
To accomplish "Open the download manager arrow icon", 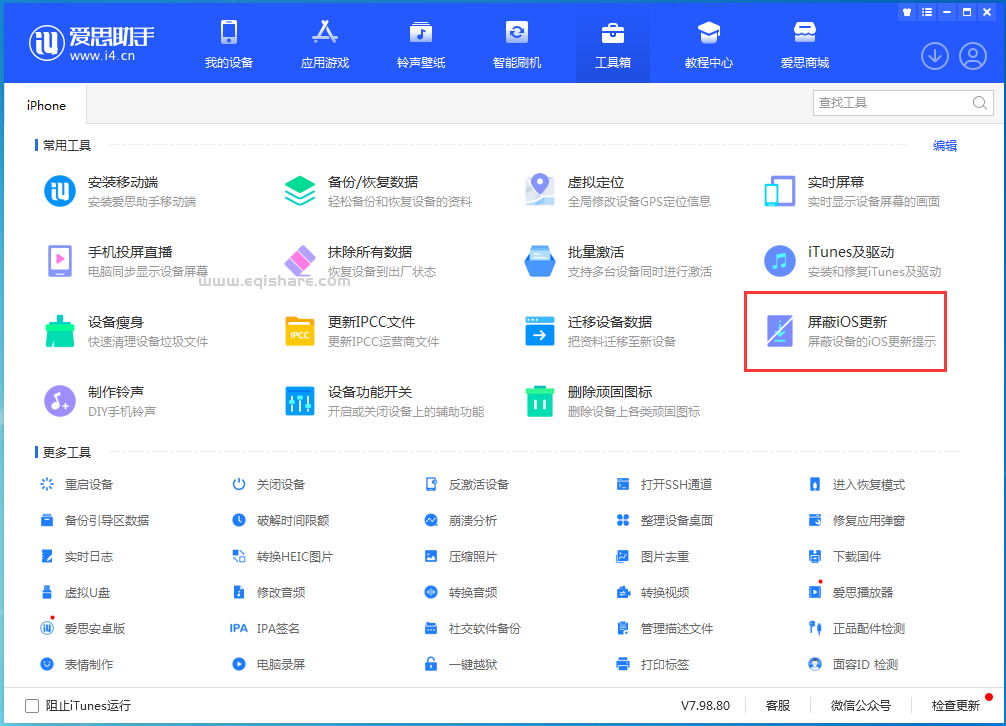I will tap(934, 56).
